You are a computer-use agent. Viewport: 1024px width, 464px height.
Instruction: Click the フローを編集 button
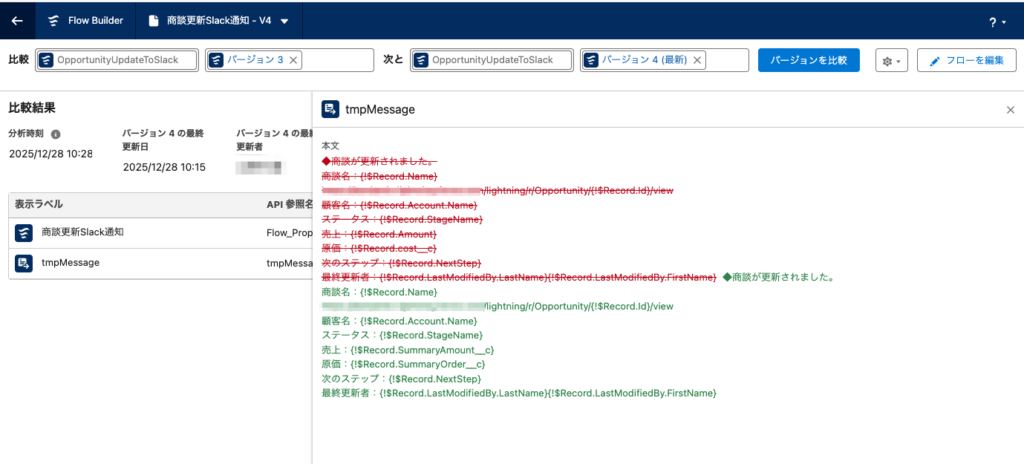966,61
